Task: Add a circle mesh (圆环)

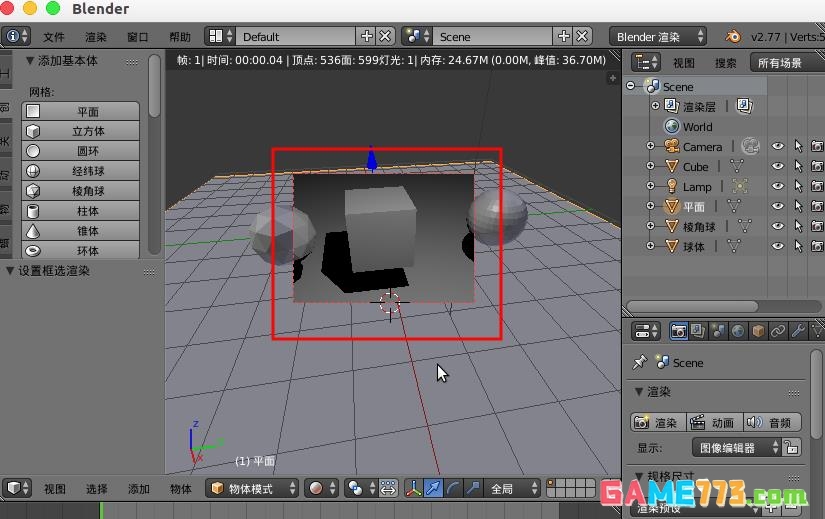Action: [x=81, y=151]
